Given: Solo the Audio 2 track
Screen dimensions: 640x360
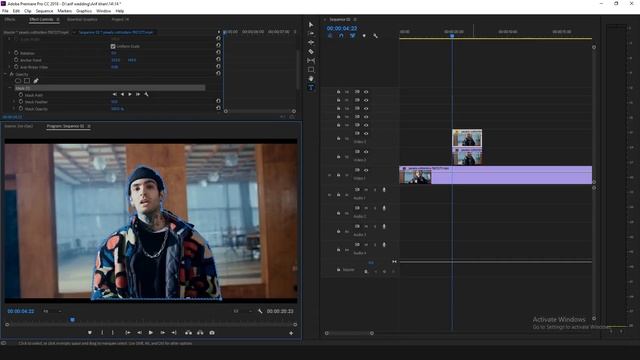Looking at the screenshot, I should [x=375, y=208].
